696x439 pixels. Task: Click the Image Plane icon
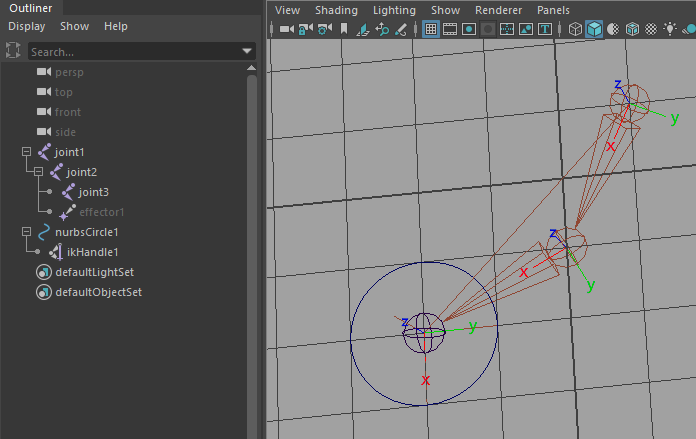point(363,29)
